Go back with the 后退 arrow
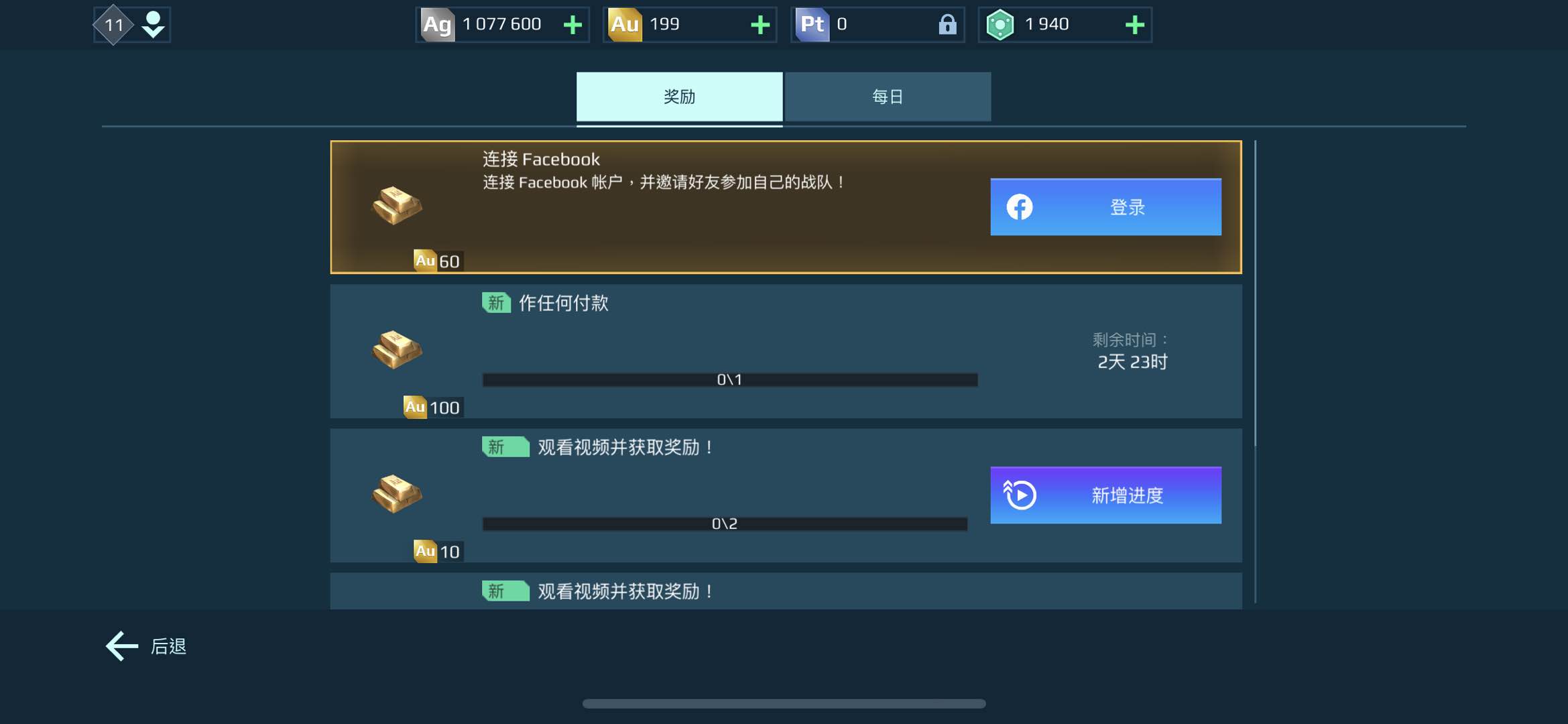Viewport: 1568px width, 724px height. click(x=146, y=646)
